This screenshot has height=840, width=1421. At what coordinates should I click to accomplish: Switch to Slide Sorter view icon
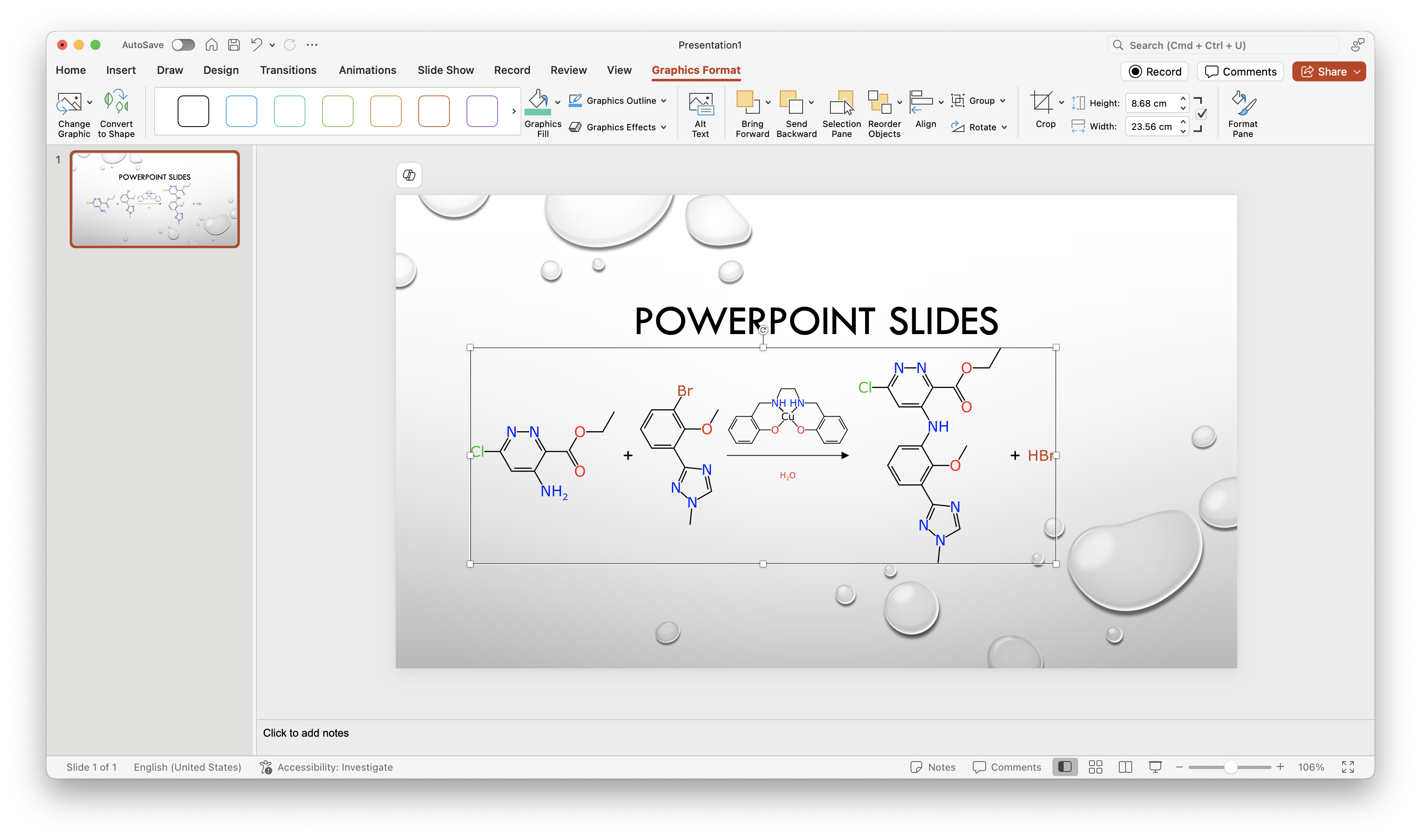(1095, 767)
